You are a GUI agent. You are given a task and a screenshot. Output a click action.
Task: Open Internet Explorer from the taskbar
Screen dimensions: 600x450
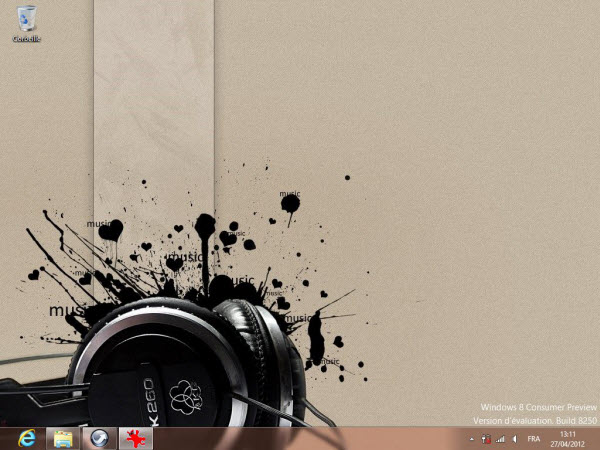point(26,438)
